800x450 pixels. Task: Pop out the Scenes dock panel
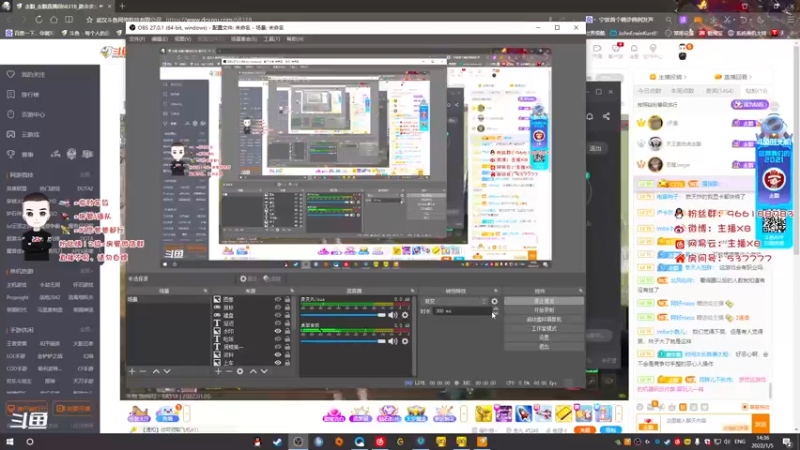tap(205, 291)
